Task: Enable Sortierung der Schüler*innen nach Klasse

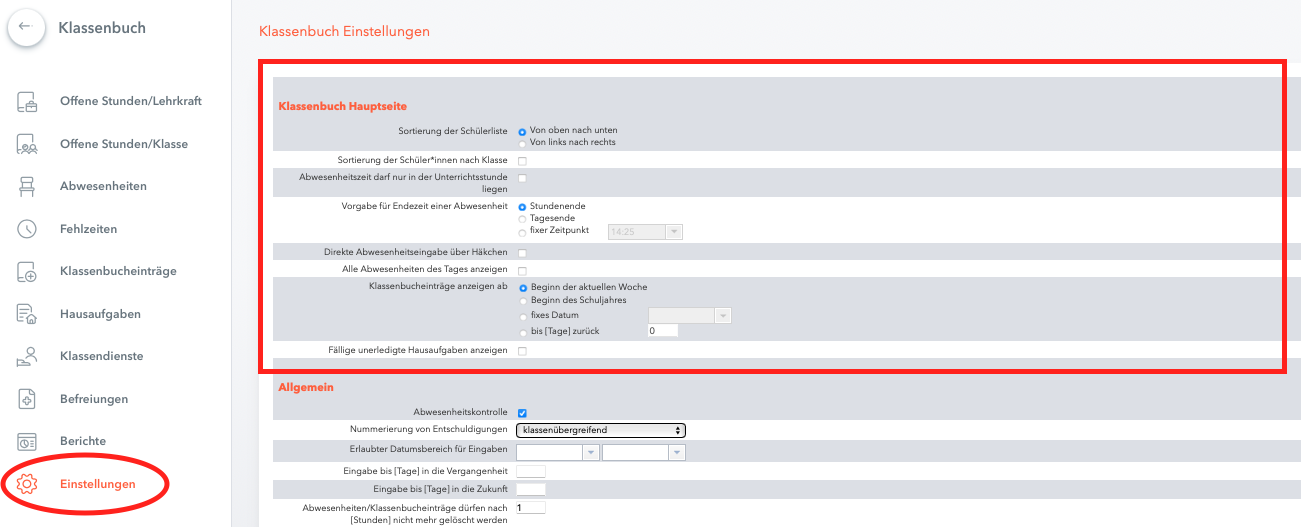Action: (x=522, y=160)
